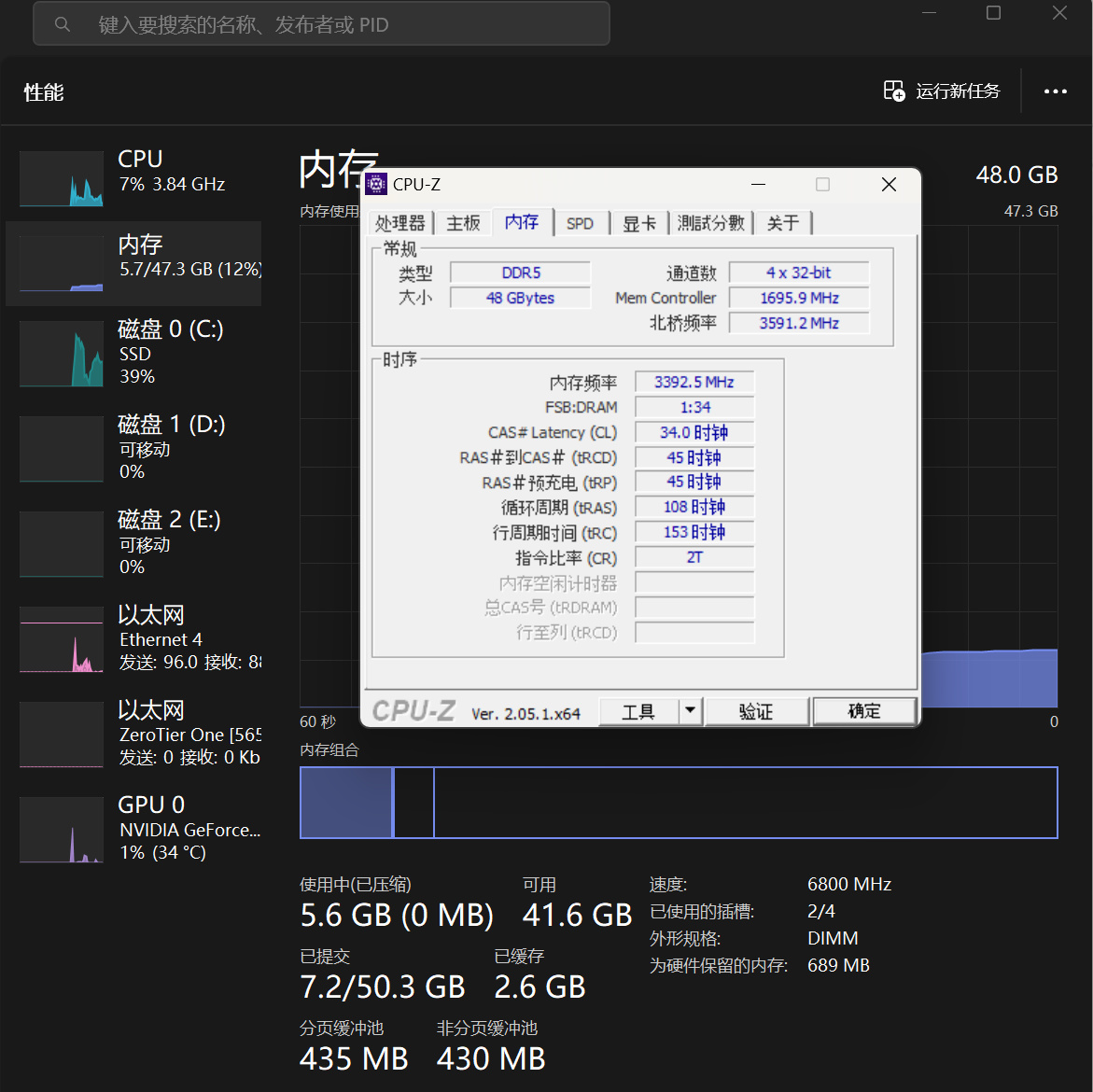The image size is (1093, 1092).
Task: Click the 2/4 slots used value
Action: point(821,912)
